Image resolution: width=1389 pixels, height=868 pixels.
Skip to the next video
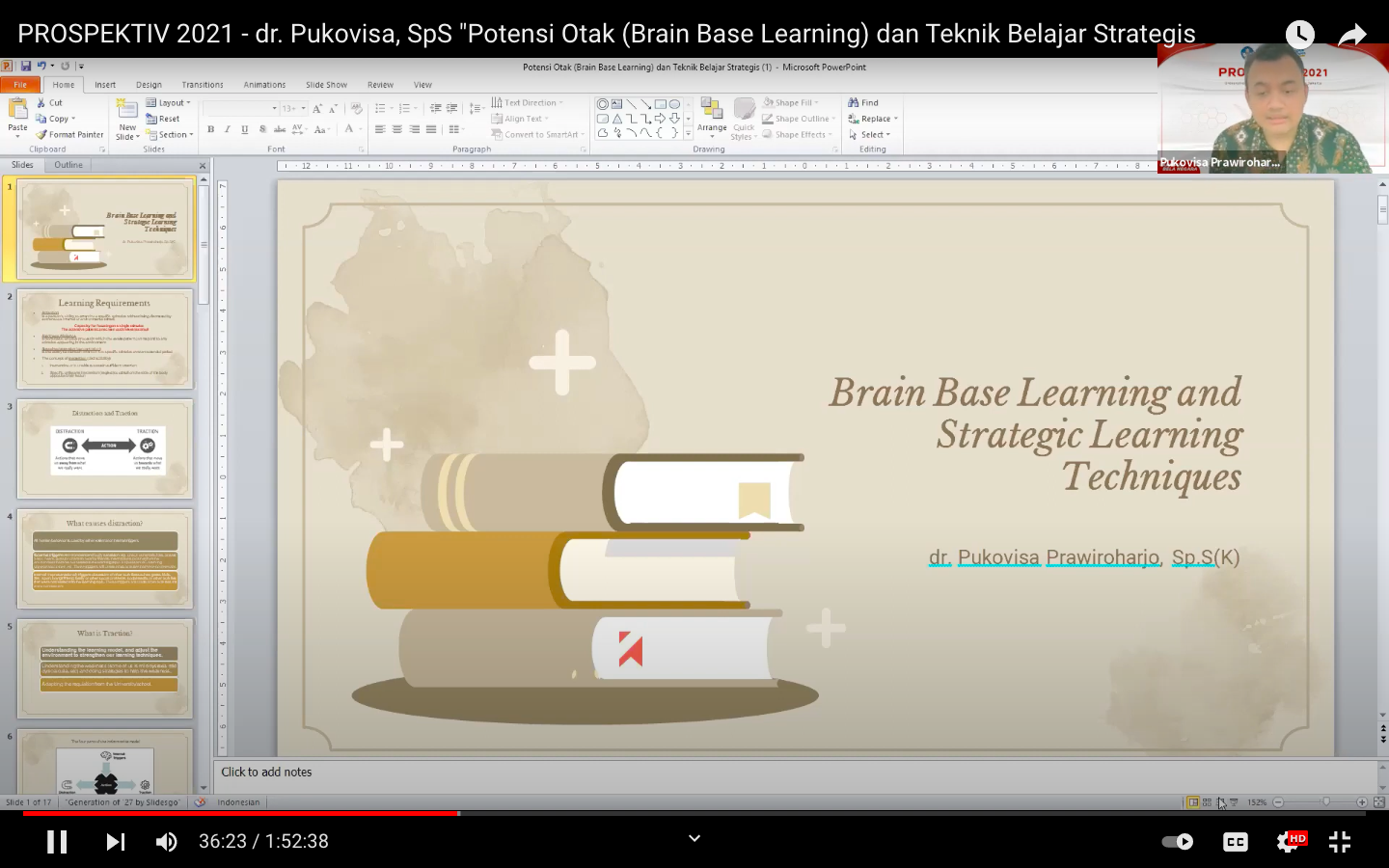(115, 842)
